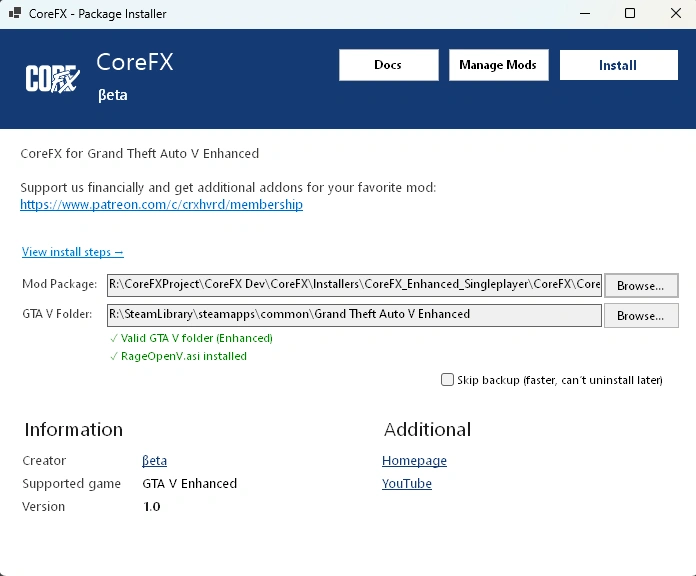Click the Mod Package path field

point(354,285)
